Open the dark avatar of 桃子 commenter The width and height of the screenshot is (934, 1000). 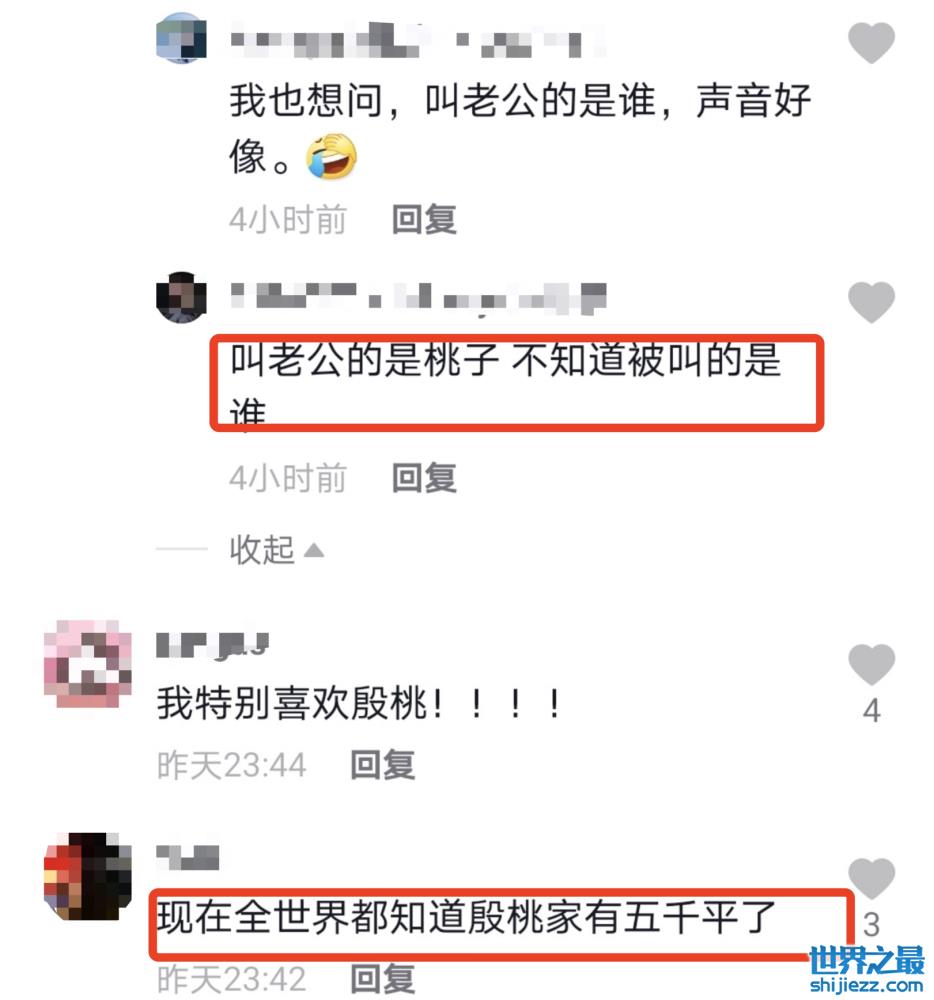point(182,297)
